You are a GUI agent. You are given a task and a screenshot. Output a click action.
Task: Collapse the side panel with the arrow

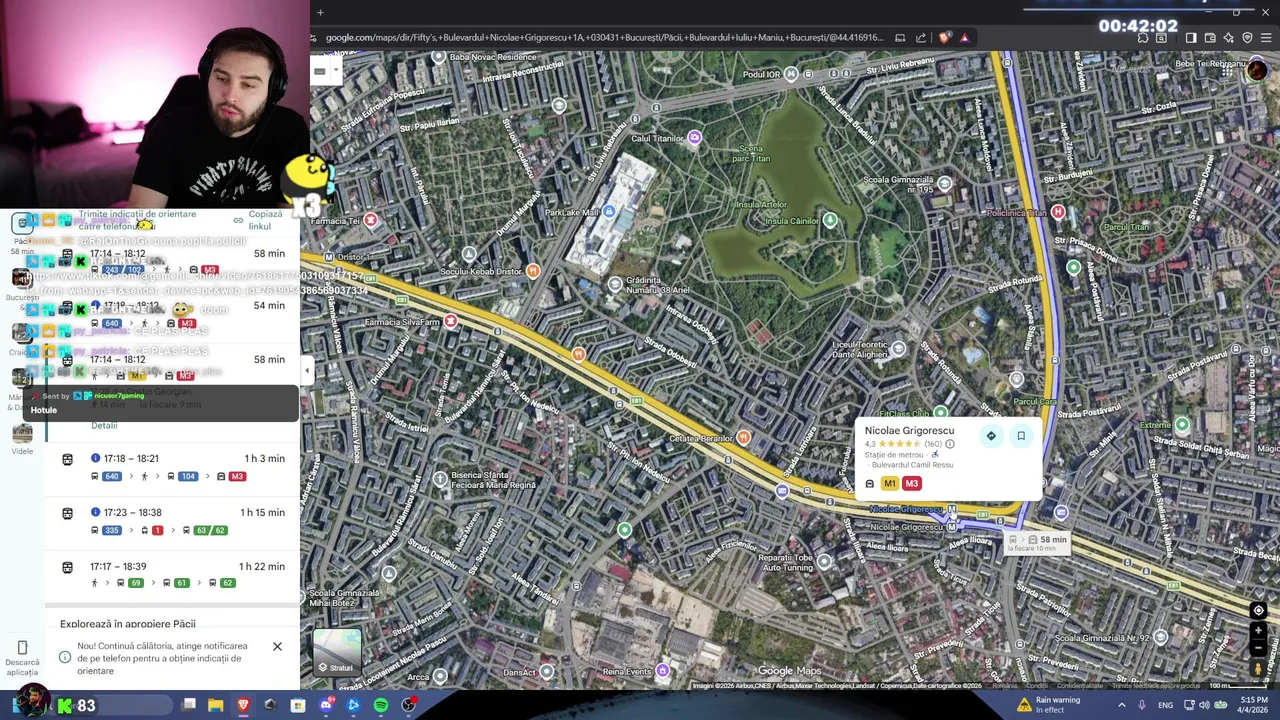(307, 370)
